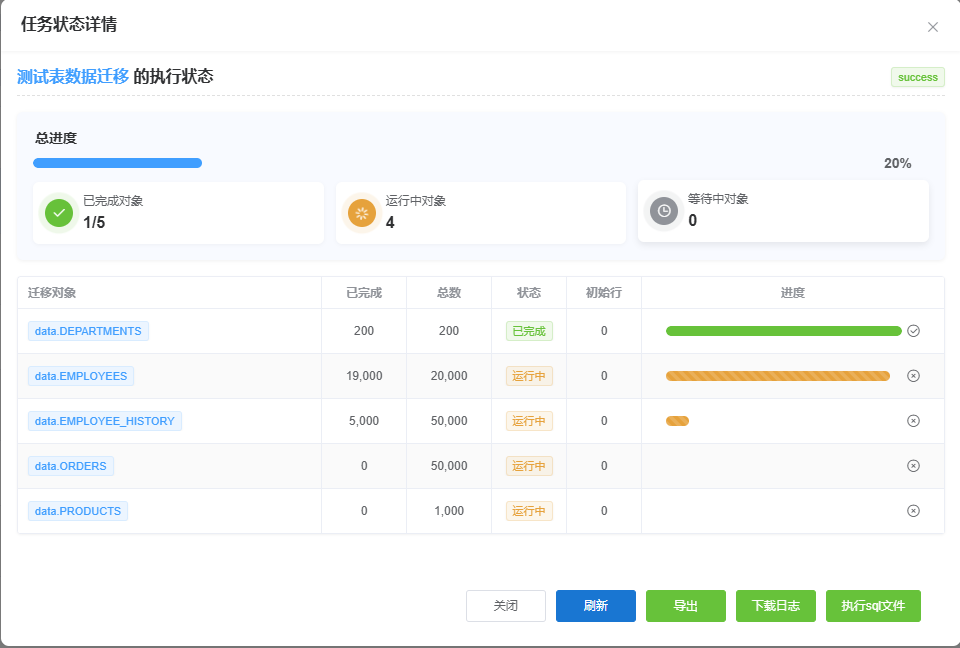This screenshot has height=648, width=960.
Task: Click the orange running objects spinner icon
Action: click(362, 213)
